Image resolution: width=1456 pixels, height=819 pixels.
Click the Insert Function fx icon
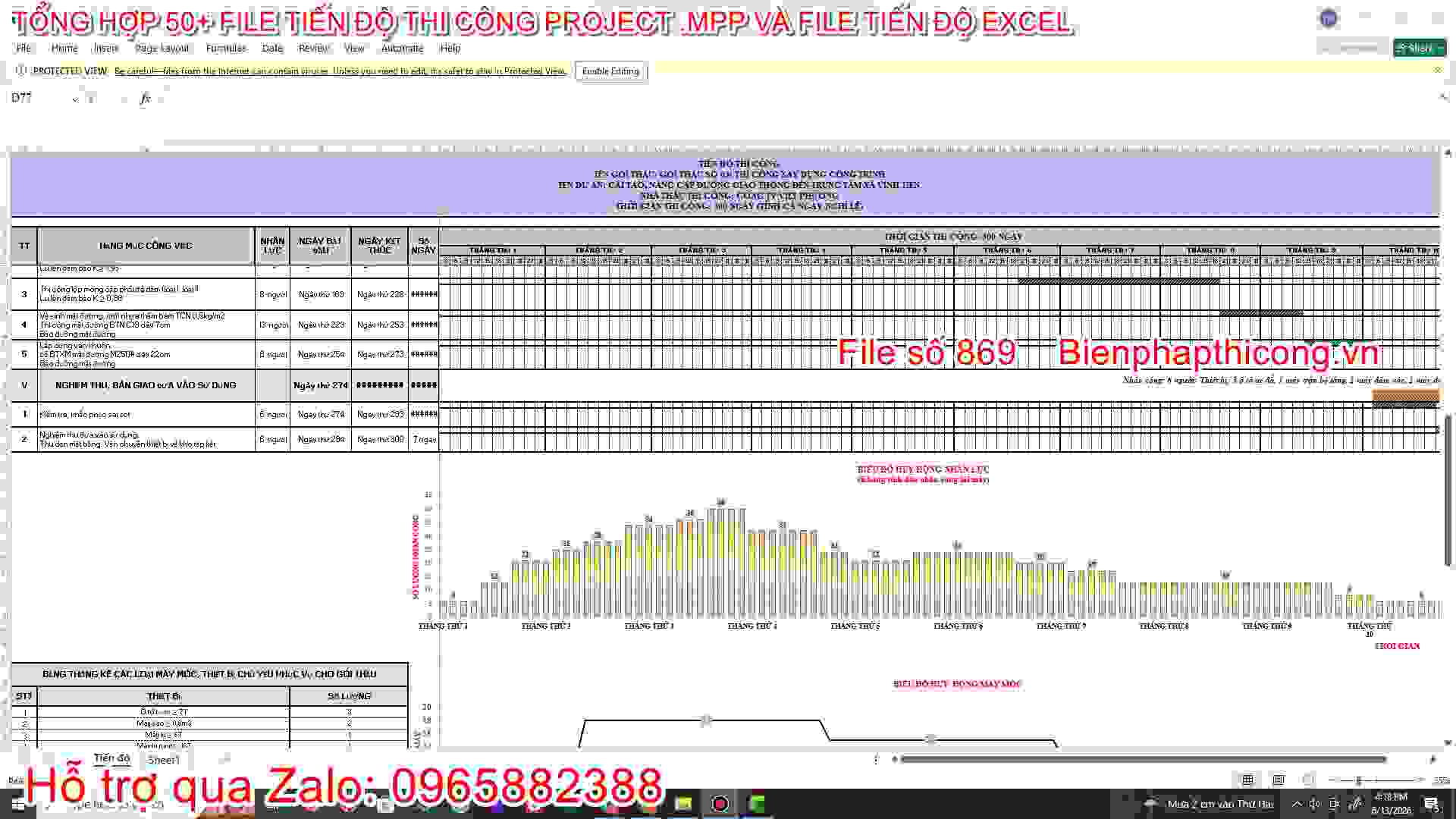point(145,98)
